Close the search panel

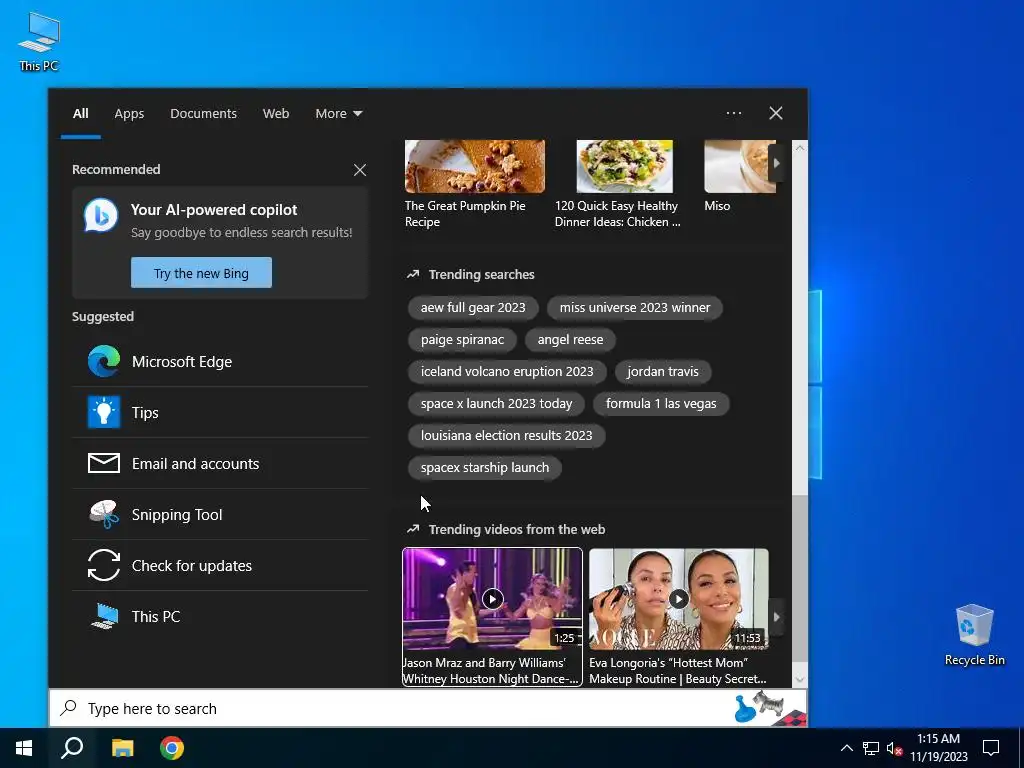pos(776,113)
